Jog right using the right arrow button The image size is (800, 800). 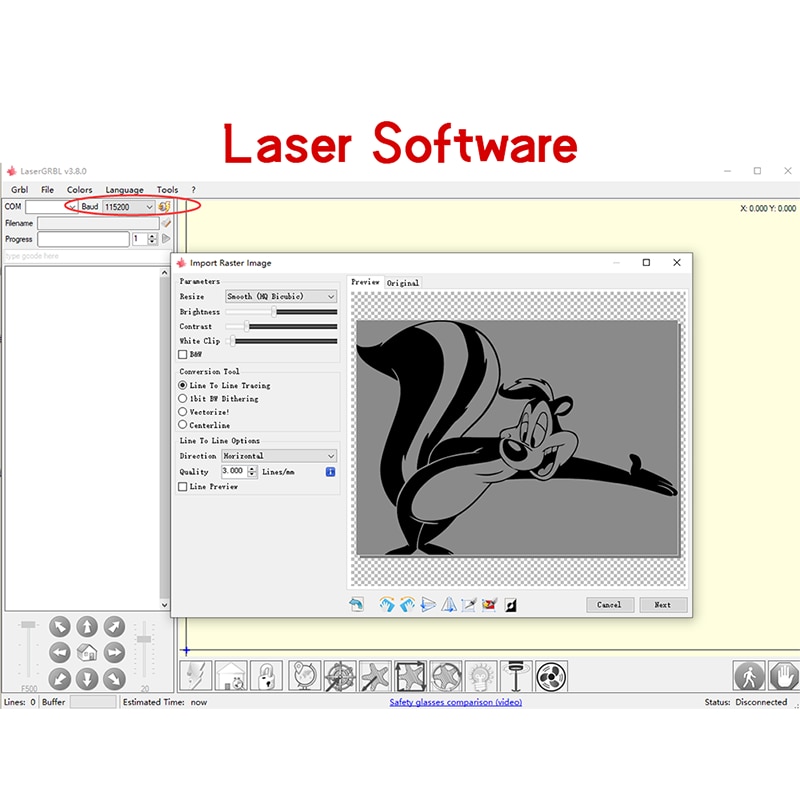click(114, 653)
